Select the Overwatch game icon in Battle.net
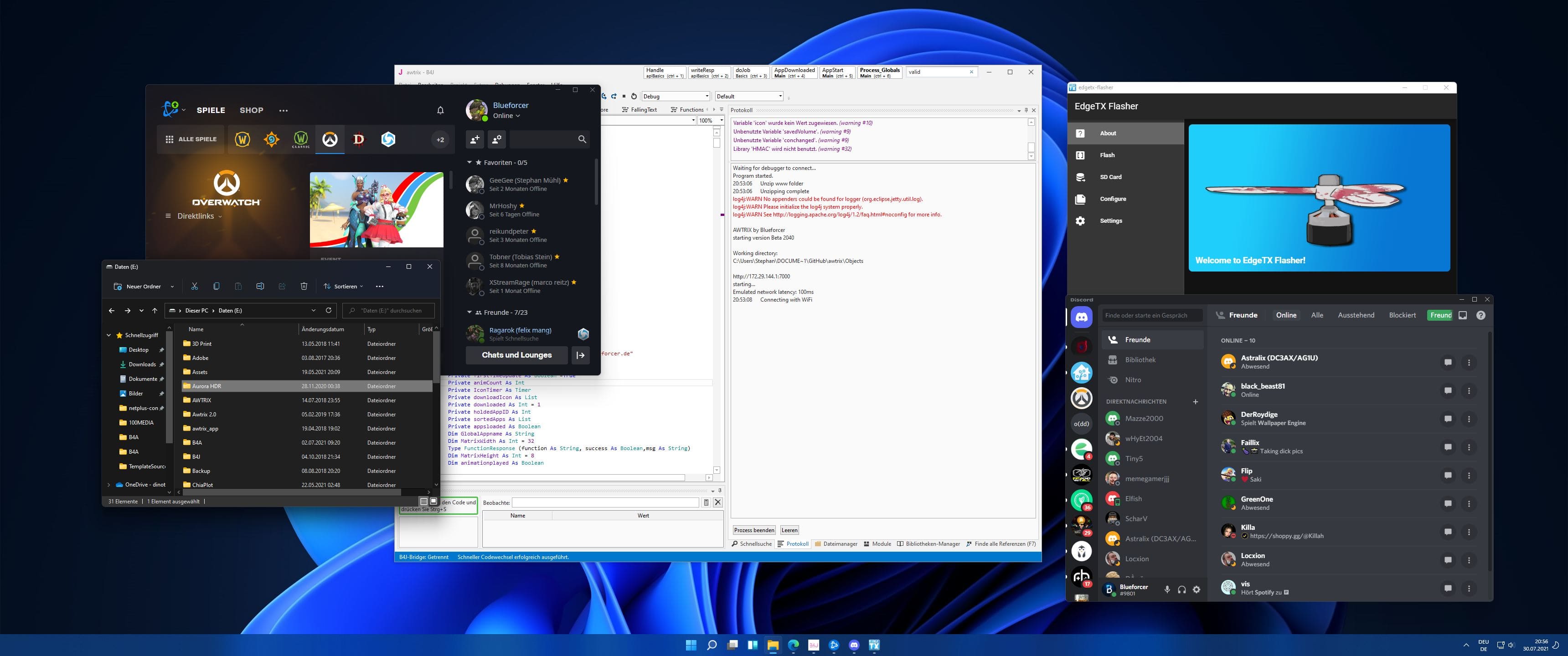Screen dimensions: 1568x656 pos(329,139)
